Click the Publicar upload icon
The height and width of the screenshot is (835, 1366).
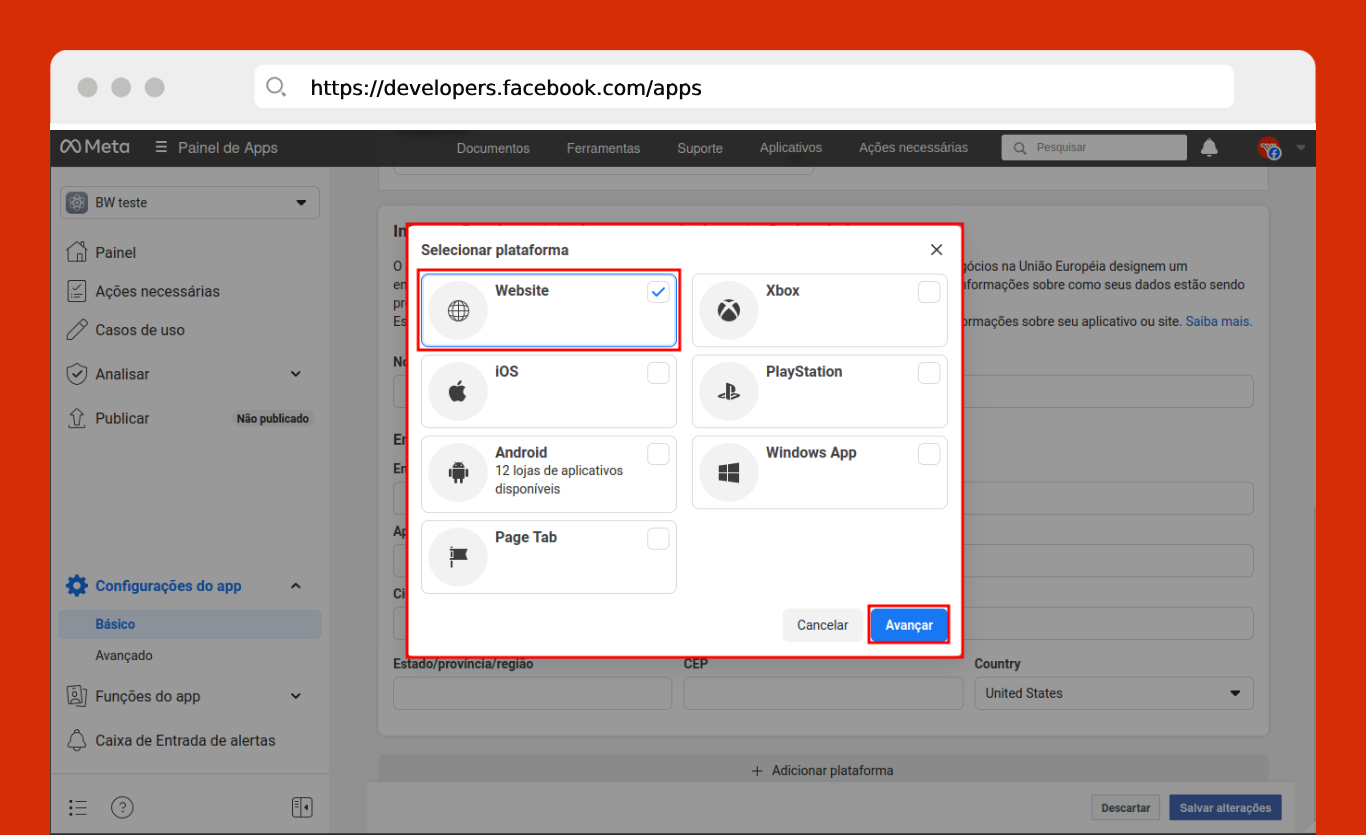(76, 418)
